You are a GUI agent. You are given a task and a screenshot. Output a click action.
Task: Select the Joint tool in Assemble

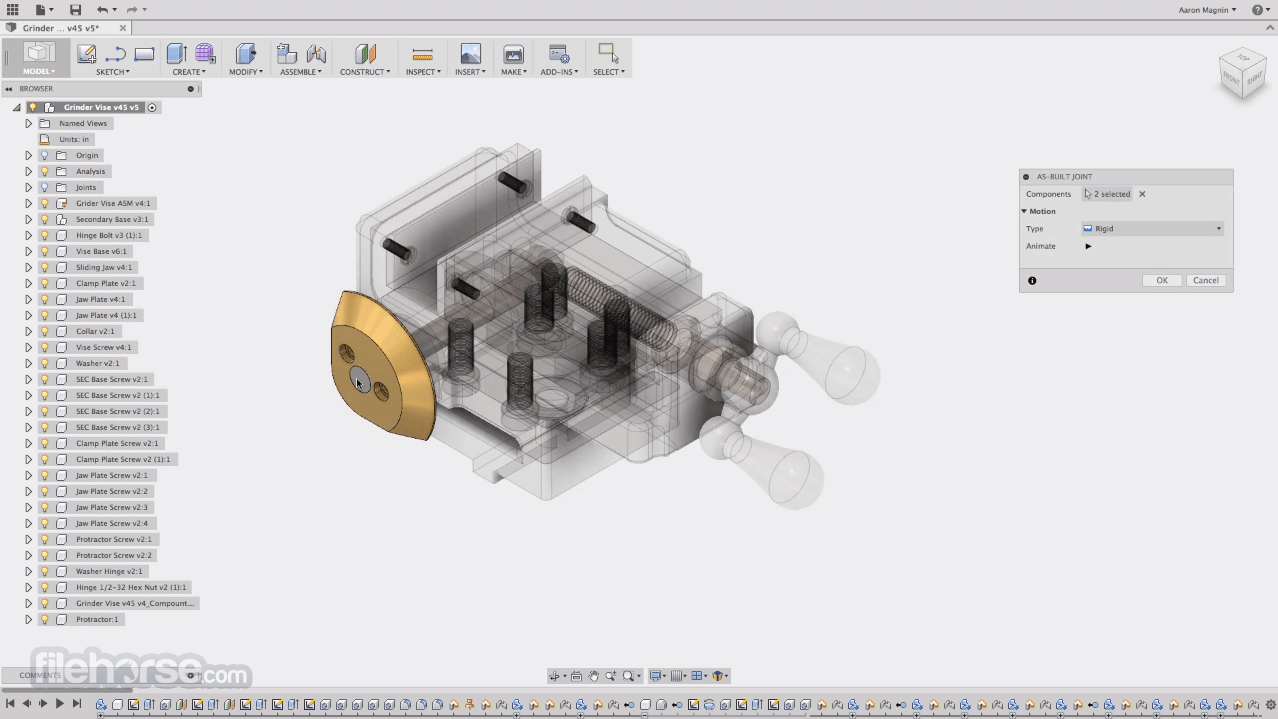[x=316, y=54]
